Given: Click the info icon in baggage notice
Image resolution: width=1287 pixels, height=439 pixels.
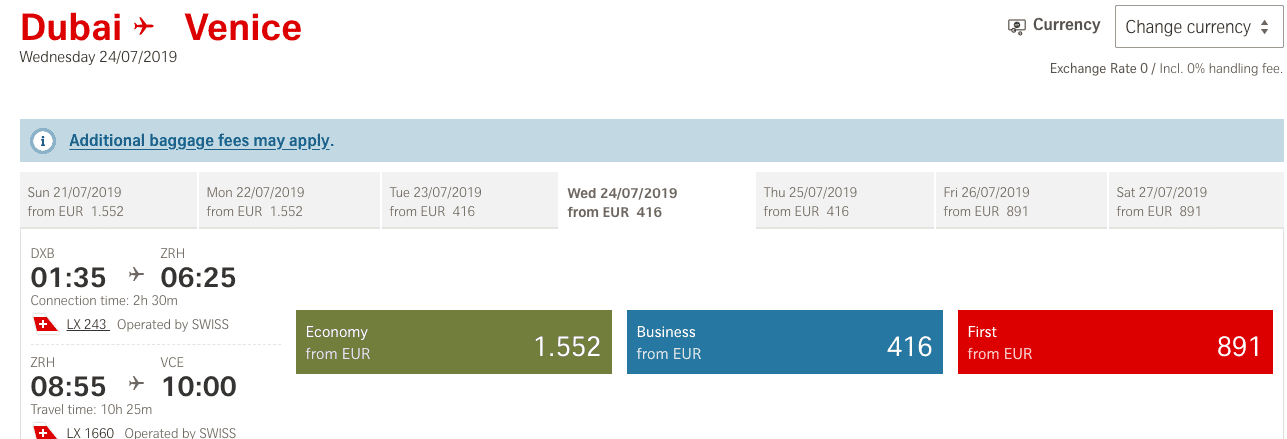Looking at the screenshot, I should [x=43, y=141].
